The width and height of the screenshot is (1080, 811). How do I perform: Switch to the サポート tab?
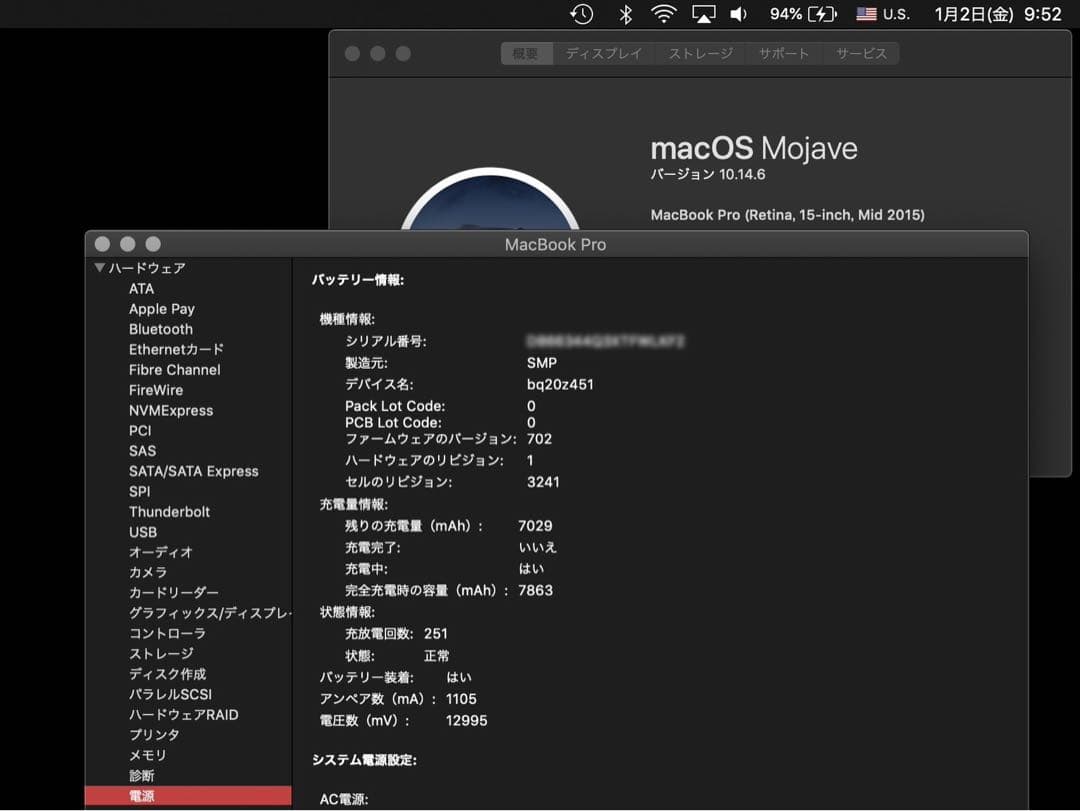point(784,54)
